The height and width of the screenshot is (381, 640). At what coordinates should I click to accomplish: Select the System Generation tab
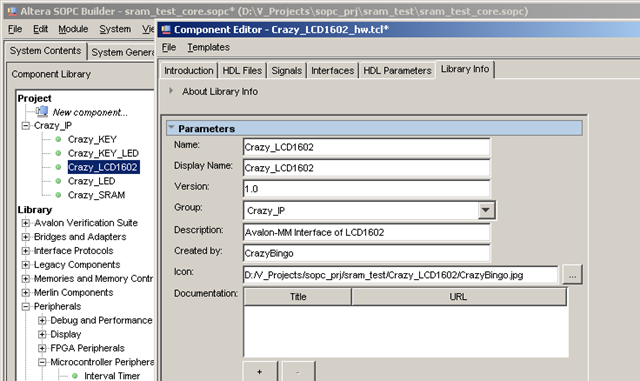pos(122,52)
